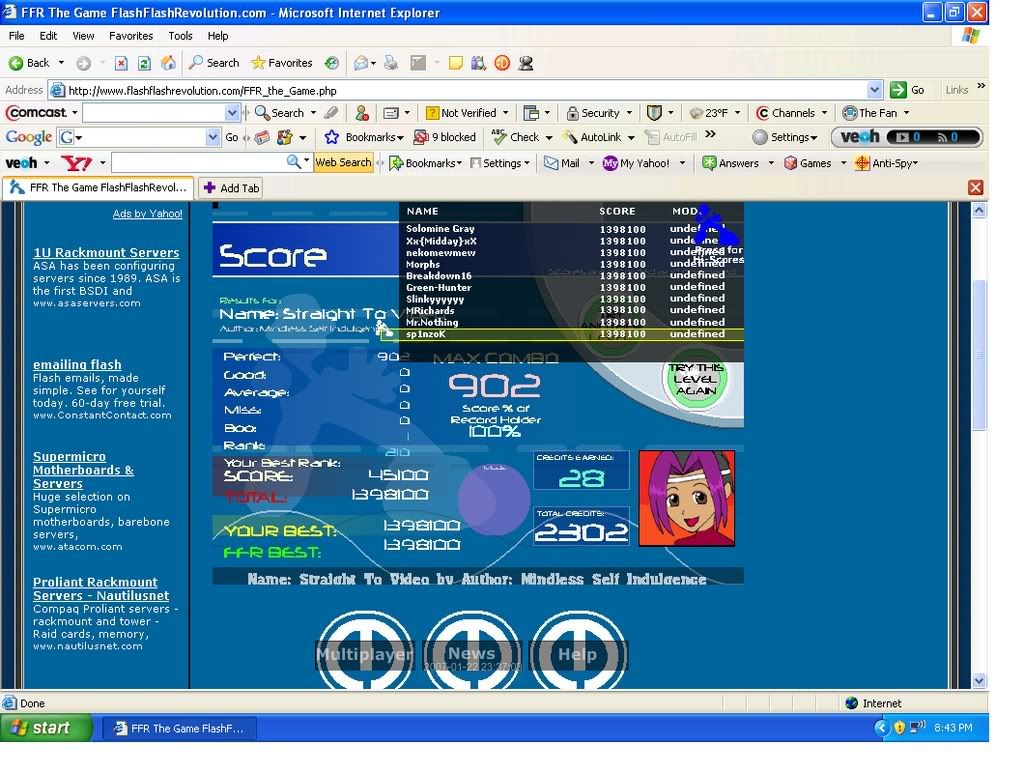Viewport: 1024px width, 773px height.
Task: Expand the address bar dropdown
Action: pos(875,90)
